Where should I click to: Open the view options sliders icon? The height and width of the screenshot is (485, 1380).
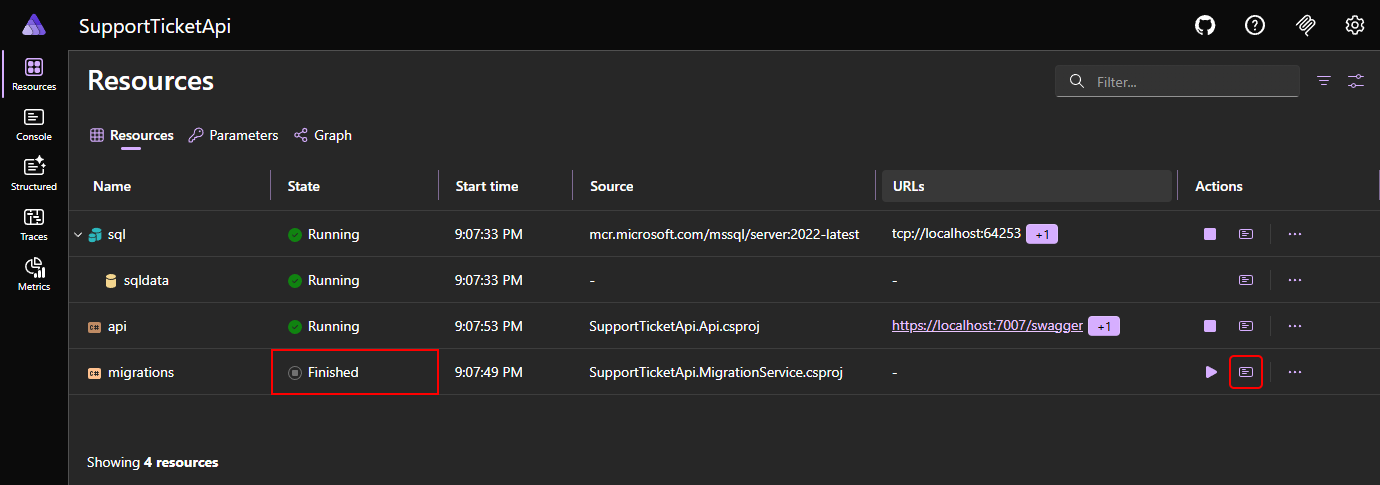pos(1356,81)
